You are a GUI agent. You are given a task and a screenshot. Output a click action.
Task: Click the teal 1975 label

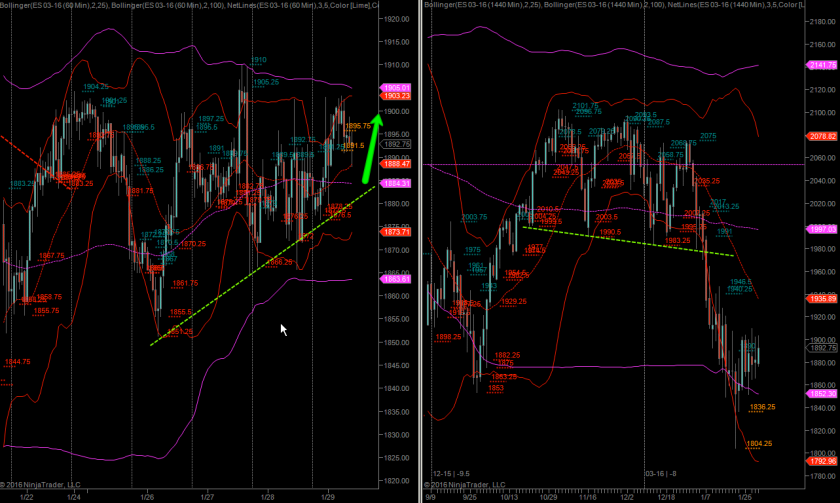(x=472, y=250)
